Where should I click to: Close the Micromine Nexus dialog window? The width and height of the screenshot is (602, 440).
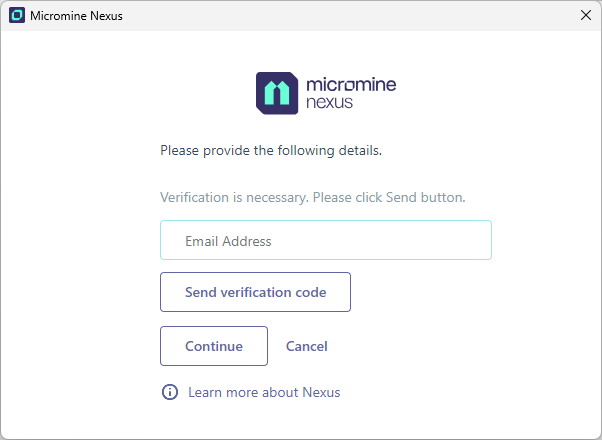586,15
